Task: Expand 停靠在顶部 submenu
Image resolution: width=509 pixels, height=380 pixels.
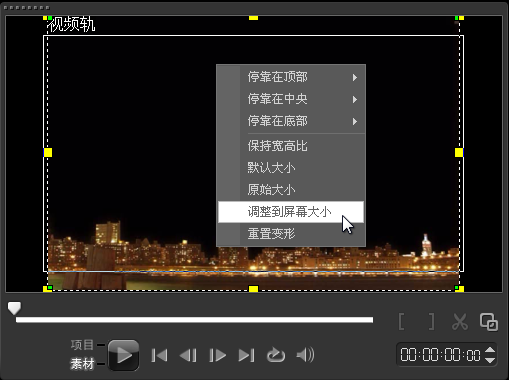Action: pos(291,77)
